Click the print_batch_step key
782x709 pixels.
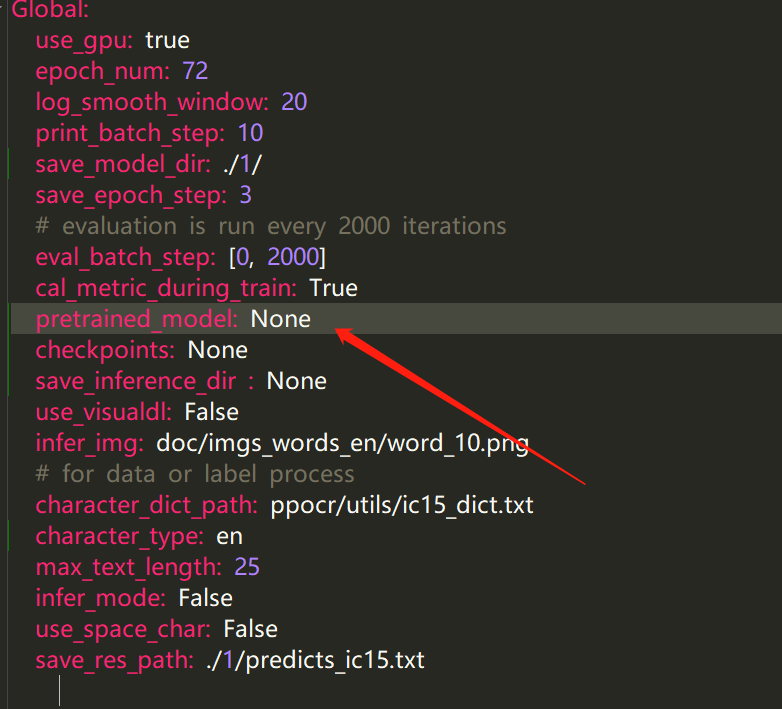pyautogui.click(x=130, y=134)
